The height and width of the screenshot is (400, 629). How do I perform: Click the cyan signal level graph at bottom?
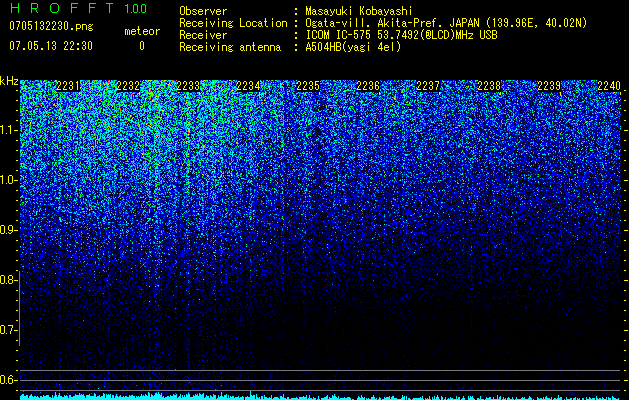pyautogui.click(x=321, y=396)
